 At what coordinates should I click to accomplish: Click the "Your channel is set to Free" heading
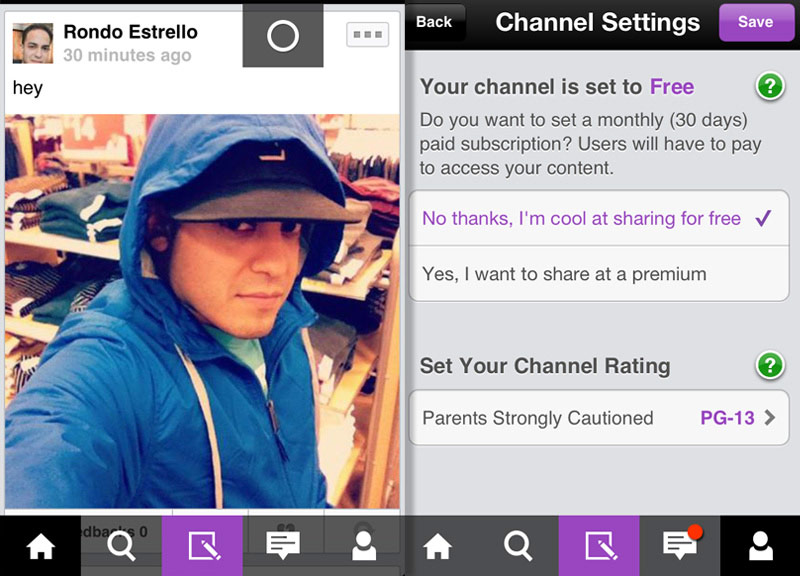tap(557, 87)
